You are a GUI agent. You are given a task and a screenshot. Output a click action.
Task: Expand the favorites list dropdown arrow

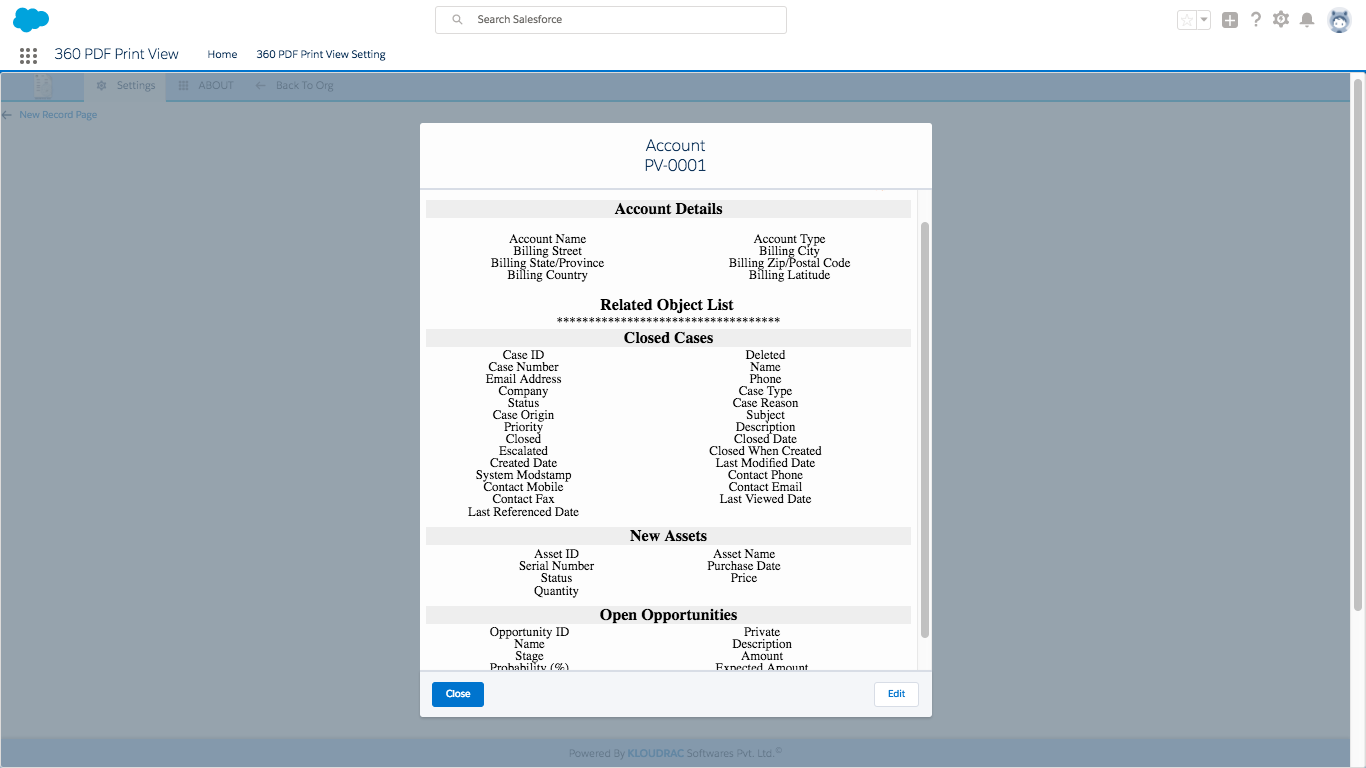(x=1204, y=20)
